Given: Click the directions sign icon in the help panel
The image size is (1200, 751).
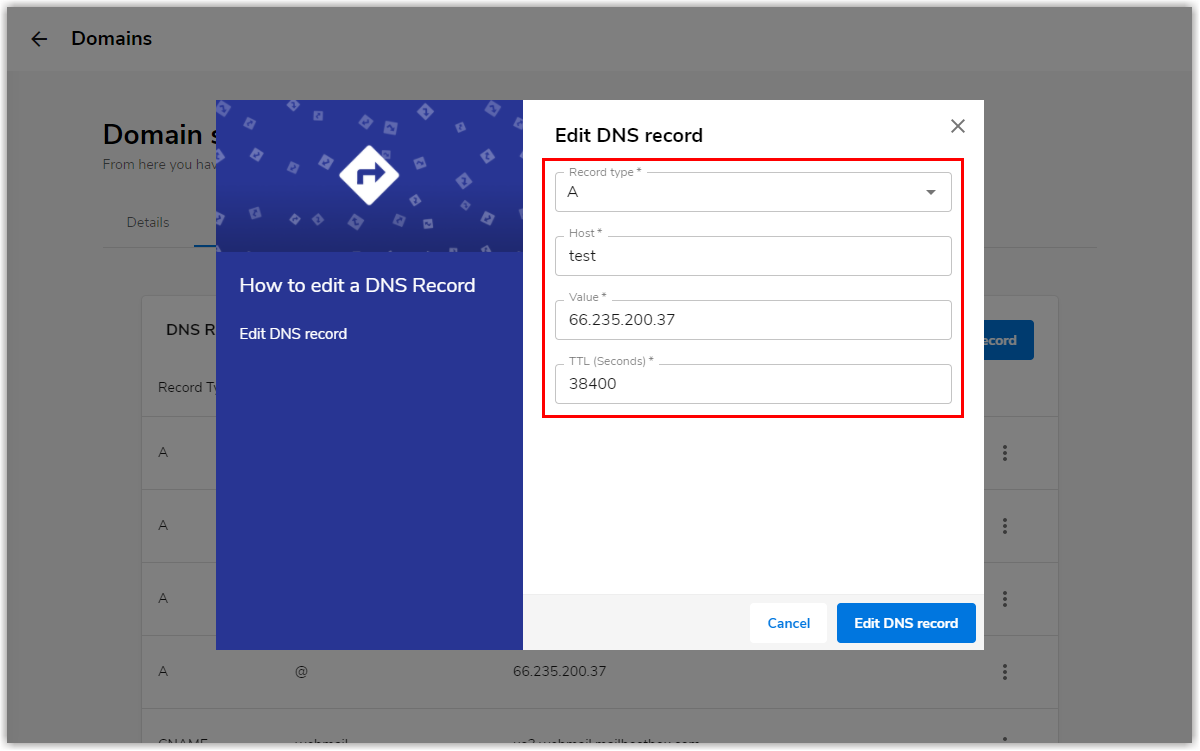Looking at the screenshot, I should pos(369,175).
